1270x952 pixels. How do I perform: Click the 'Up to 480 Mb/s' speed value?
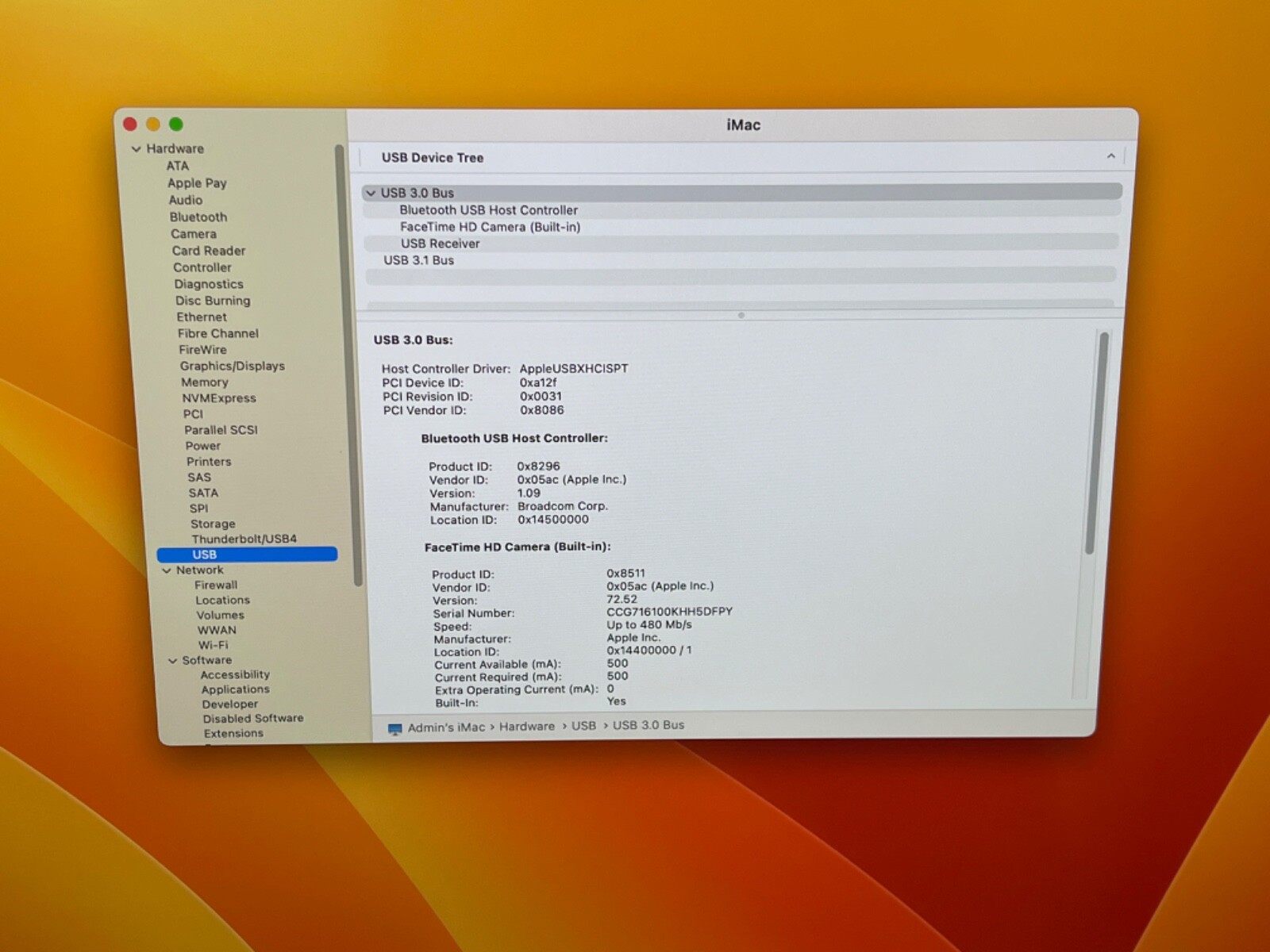[x=649, y=624]
